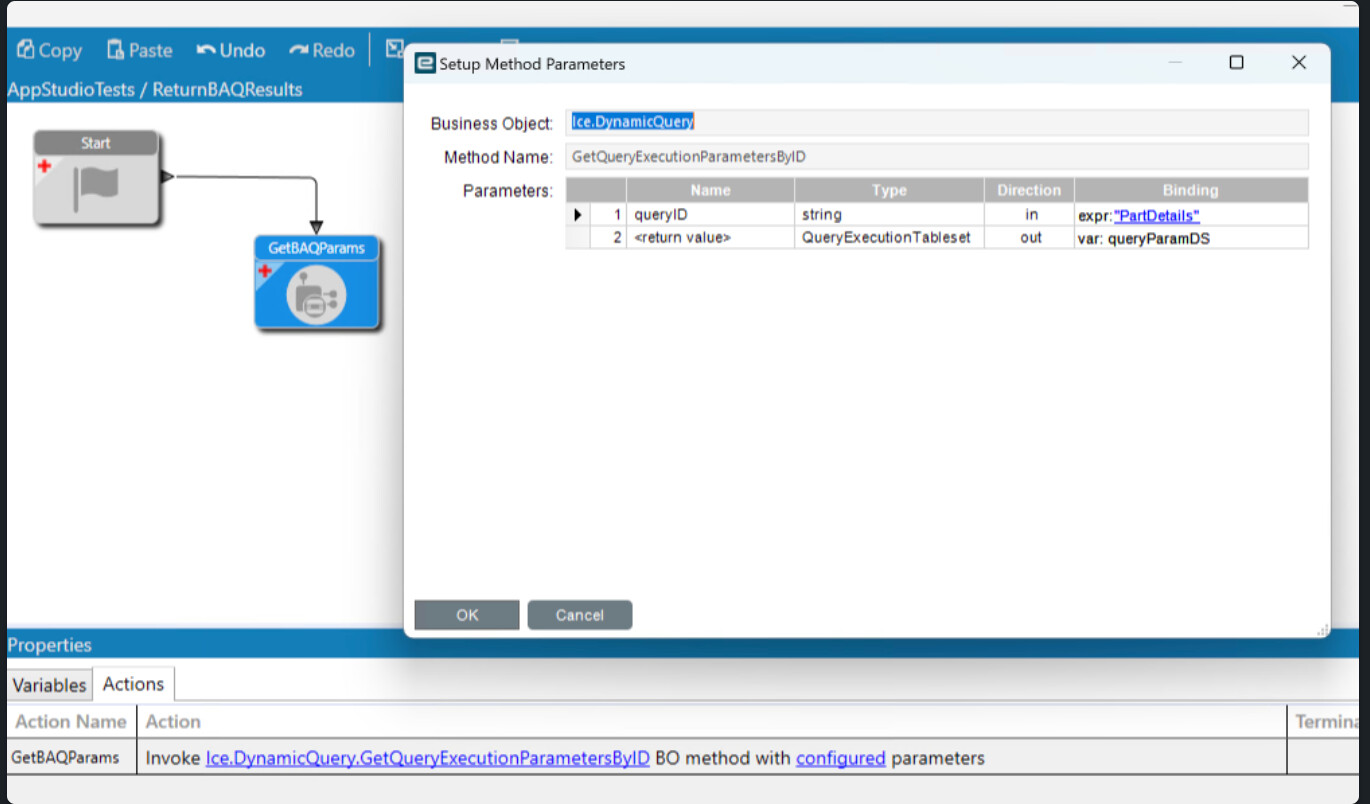Click the Copy toolbar button
1370x804 pixels.
coord(49,50)
